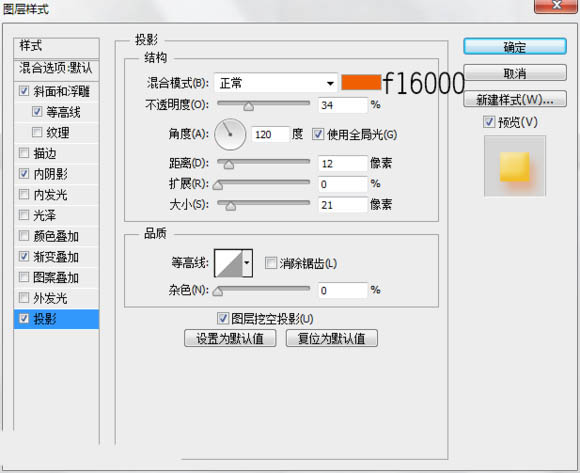Screen dimensions: 580x473
Task: Expand the 等高线 contour picker arrow
Action: click(x=247, y=263)
